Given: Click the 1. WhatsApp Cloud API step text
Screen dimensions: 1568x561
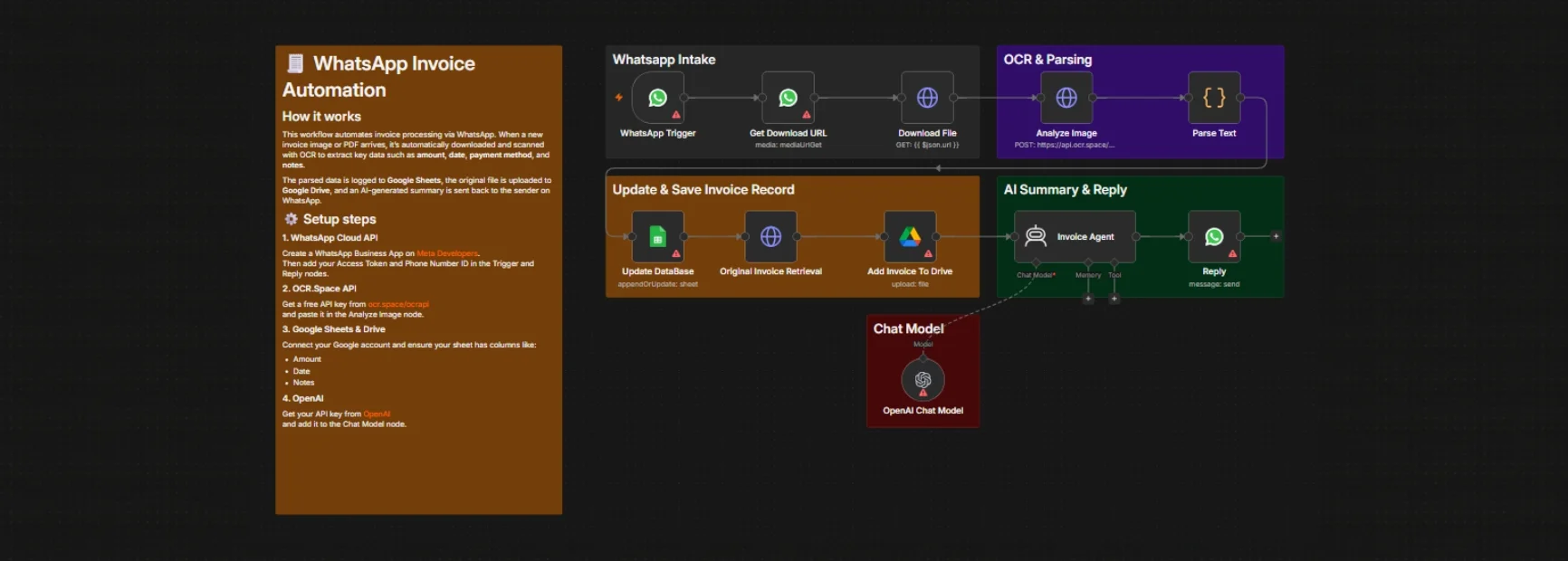Looking at the screenshot, I should point(330,238).
